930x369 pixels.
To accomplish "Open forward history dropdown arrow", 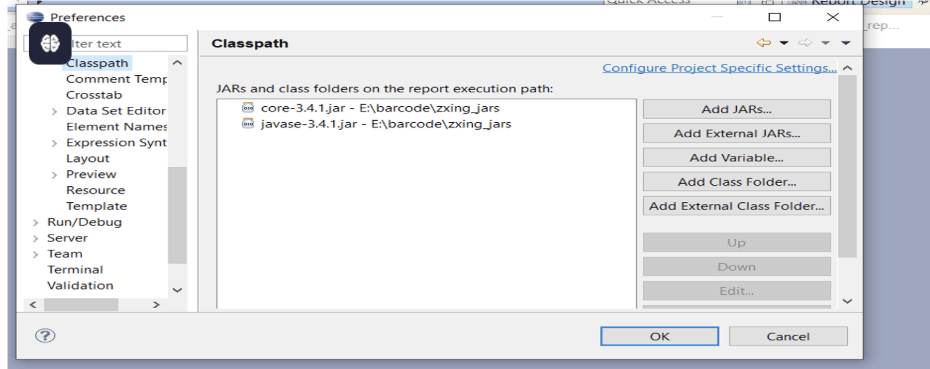I will pos(825,43).
